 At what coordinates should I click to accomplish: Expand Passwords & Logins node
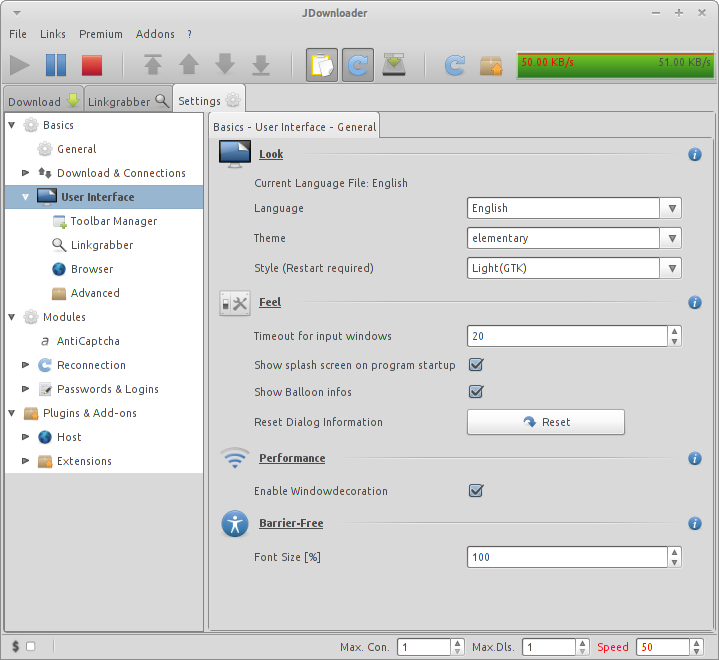tap(26, 389)
